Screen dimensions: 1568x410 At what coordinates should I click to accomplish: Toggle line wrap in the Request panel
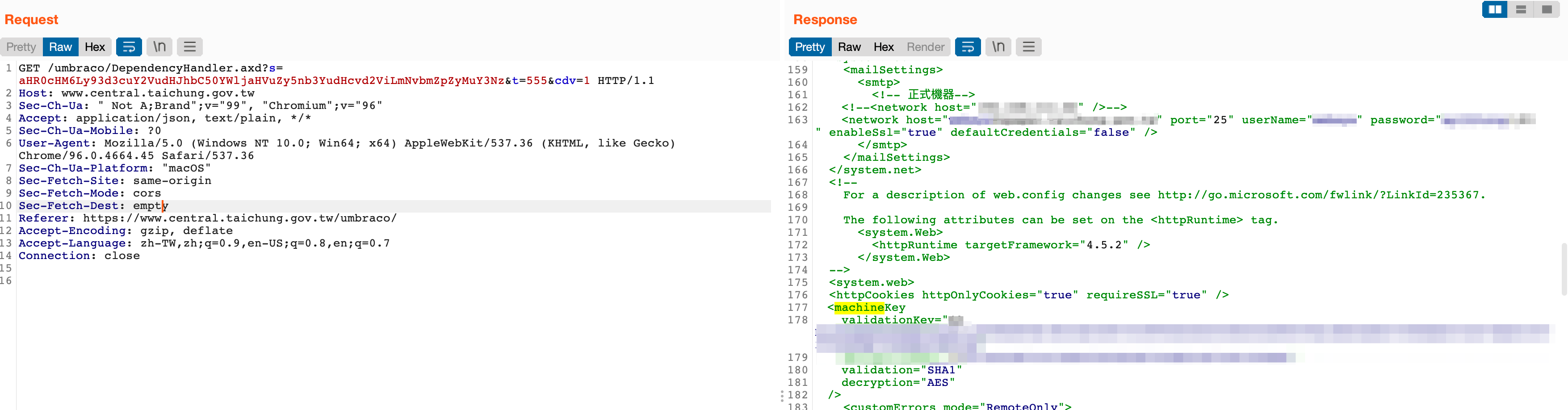point(129,47)
